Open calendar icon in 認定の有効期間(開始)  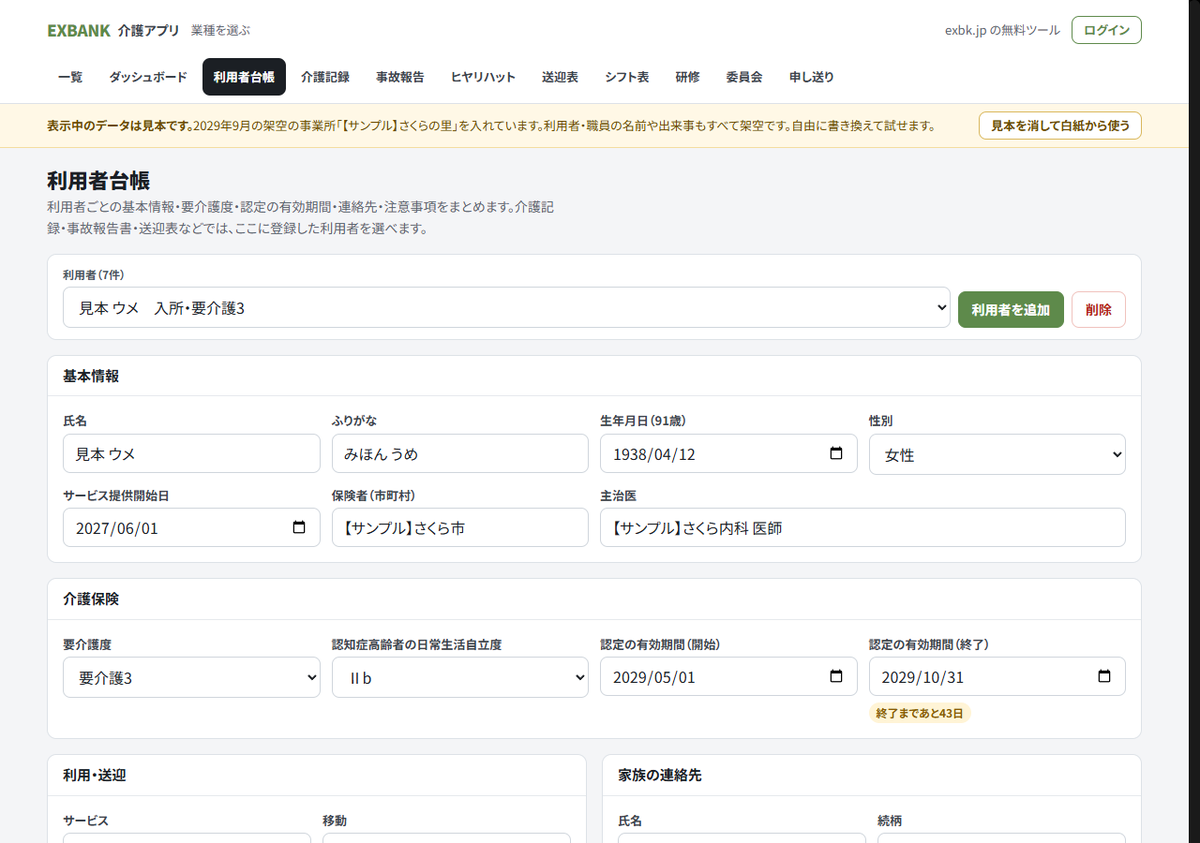[836, 677]
